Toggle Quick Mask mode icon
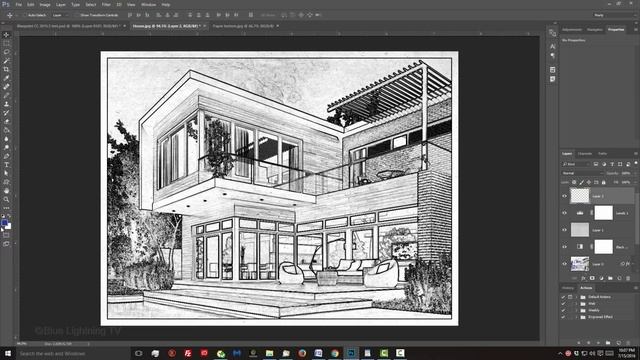The height and width of the screenshot is (360, 640). 6,235
